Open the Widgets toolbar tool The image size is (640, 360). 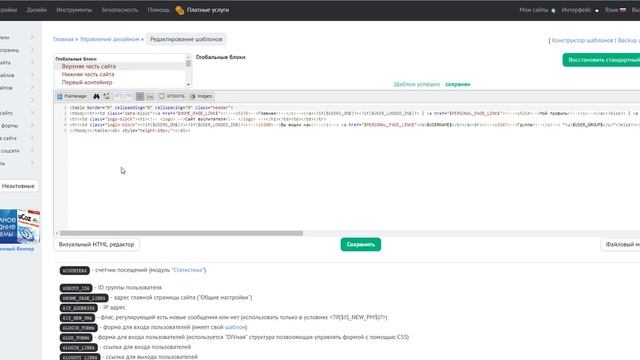pyautogui.click(x=201, y=96)
